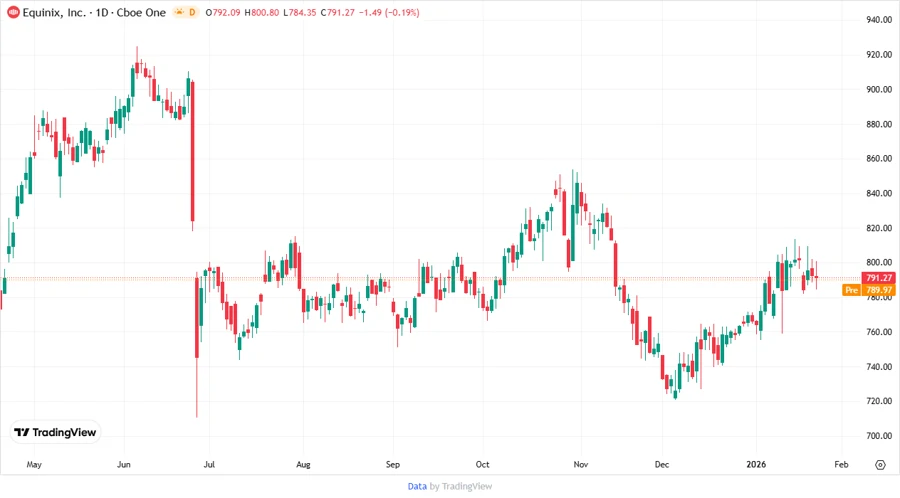Click the 820.00 price axis label
This screenshot has height=498, width=900.
coord(879,228)
